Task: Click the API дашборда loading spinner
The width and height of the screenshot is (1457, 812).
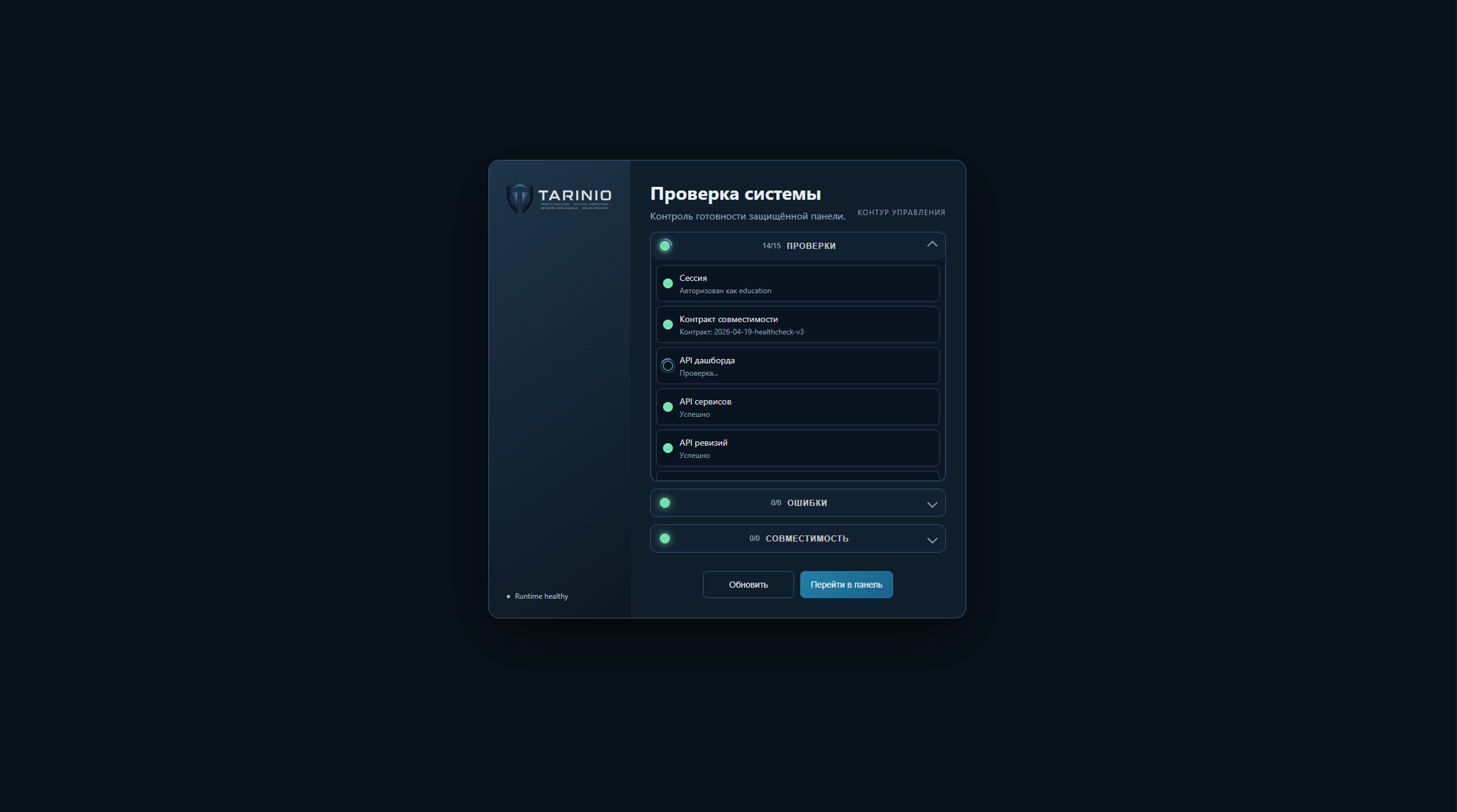Action: (x=668, y=366)
